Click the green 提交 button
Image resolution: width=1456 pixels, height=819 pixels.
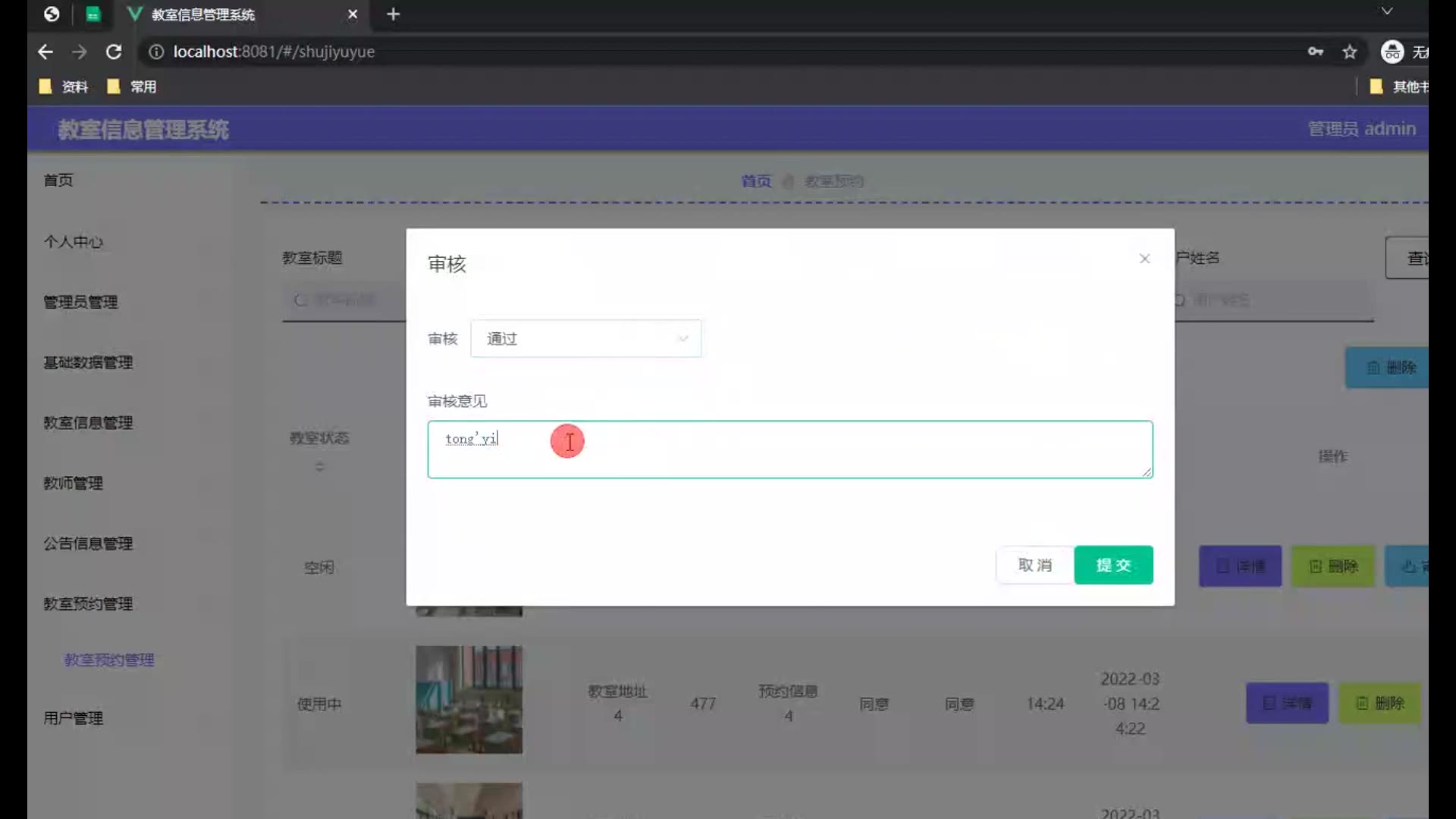coord(1113,565)
